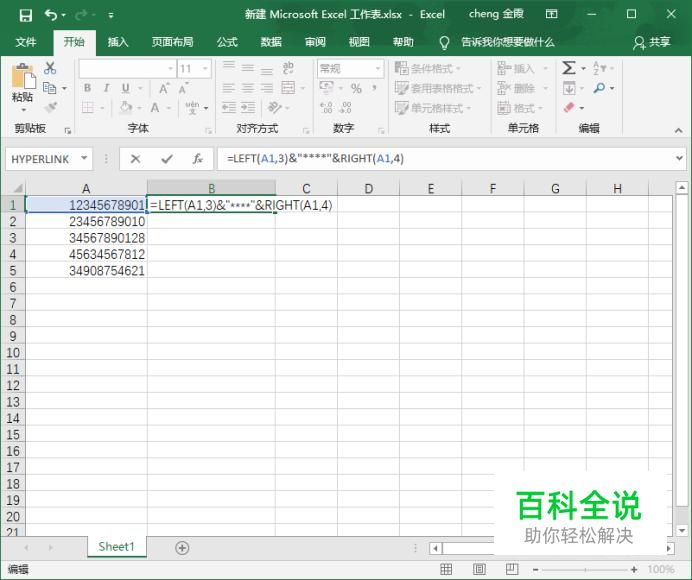The width and height of the screenshot is (692, 580).
Task: Click the Top Align icon
Action: (229, 67)
